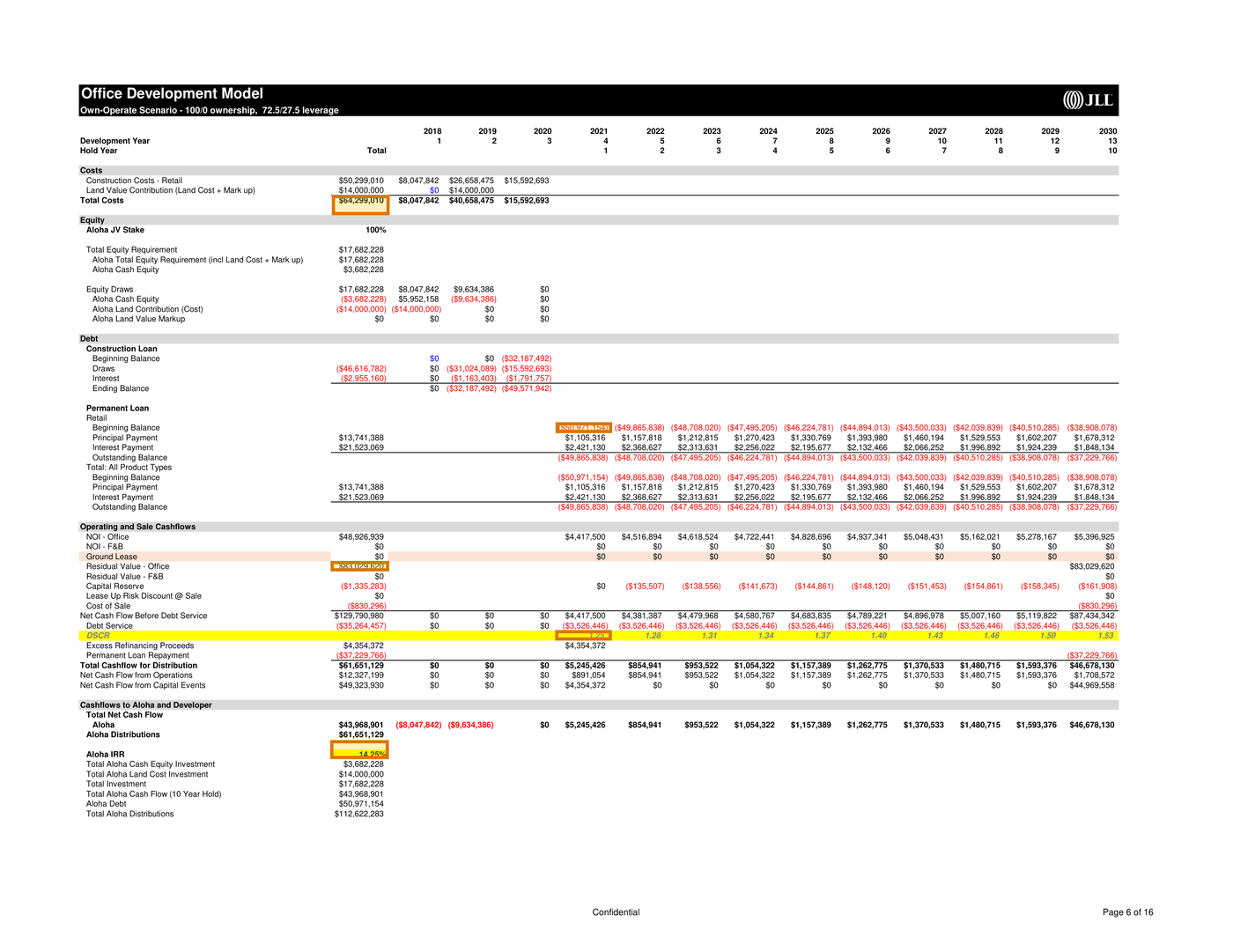Select the 'Permanent Loan' heading

coord(117,409)
